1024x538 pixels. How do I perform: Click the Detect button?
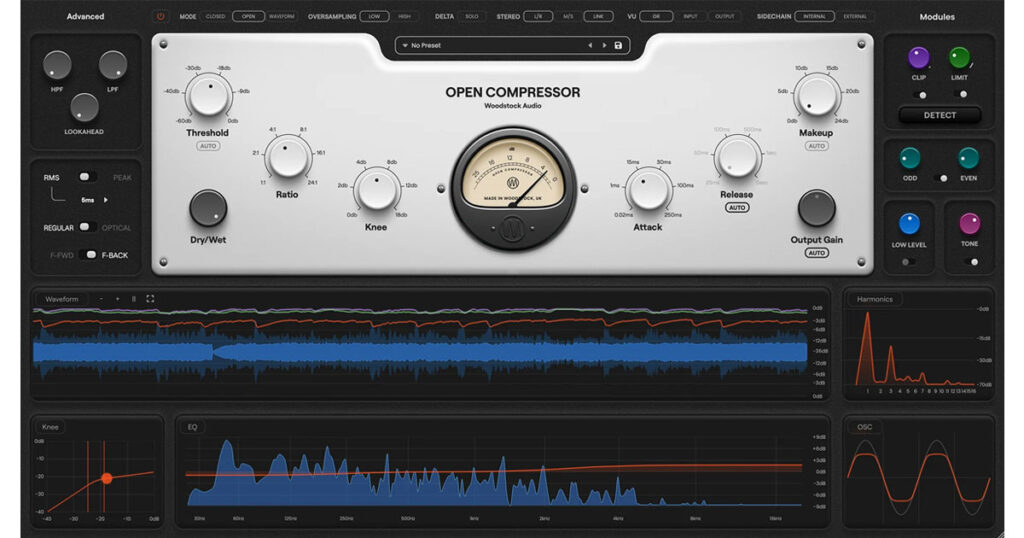coord(940,115)
